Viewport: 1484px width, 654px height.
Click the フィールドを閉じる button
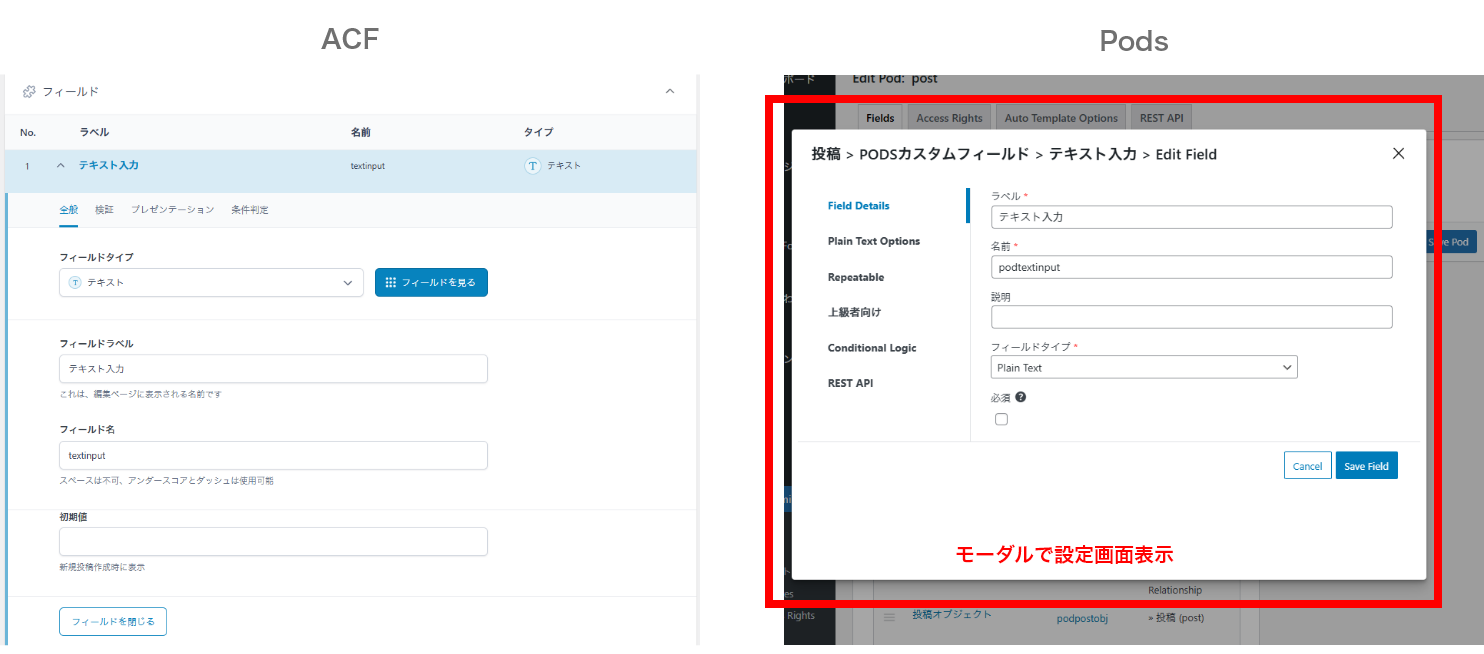pos(113,621)
